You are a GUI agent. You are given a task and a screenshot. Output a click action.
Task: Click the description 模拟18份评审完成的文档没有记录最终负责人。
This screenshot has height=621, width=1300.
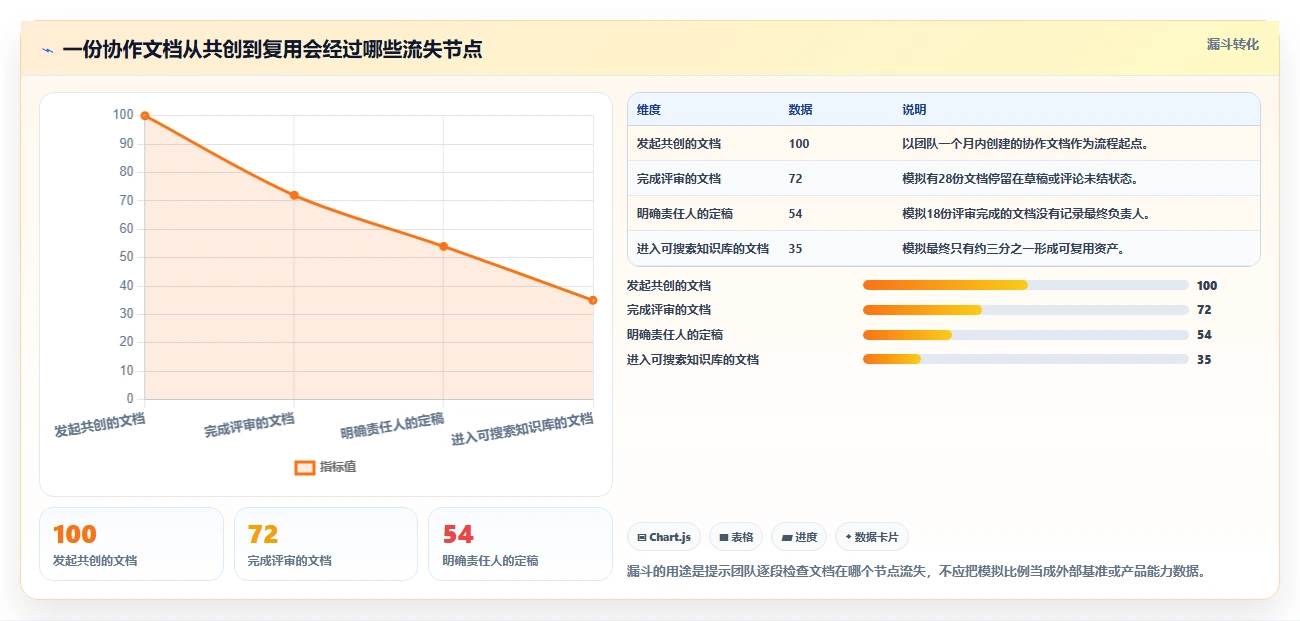1026,214
